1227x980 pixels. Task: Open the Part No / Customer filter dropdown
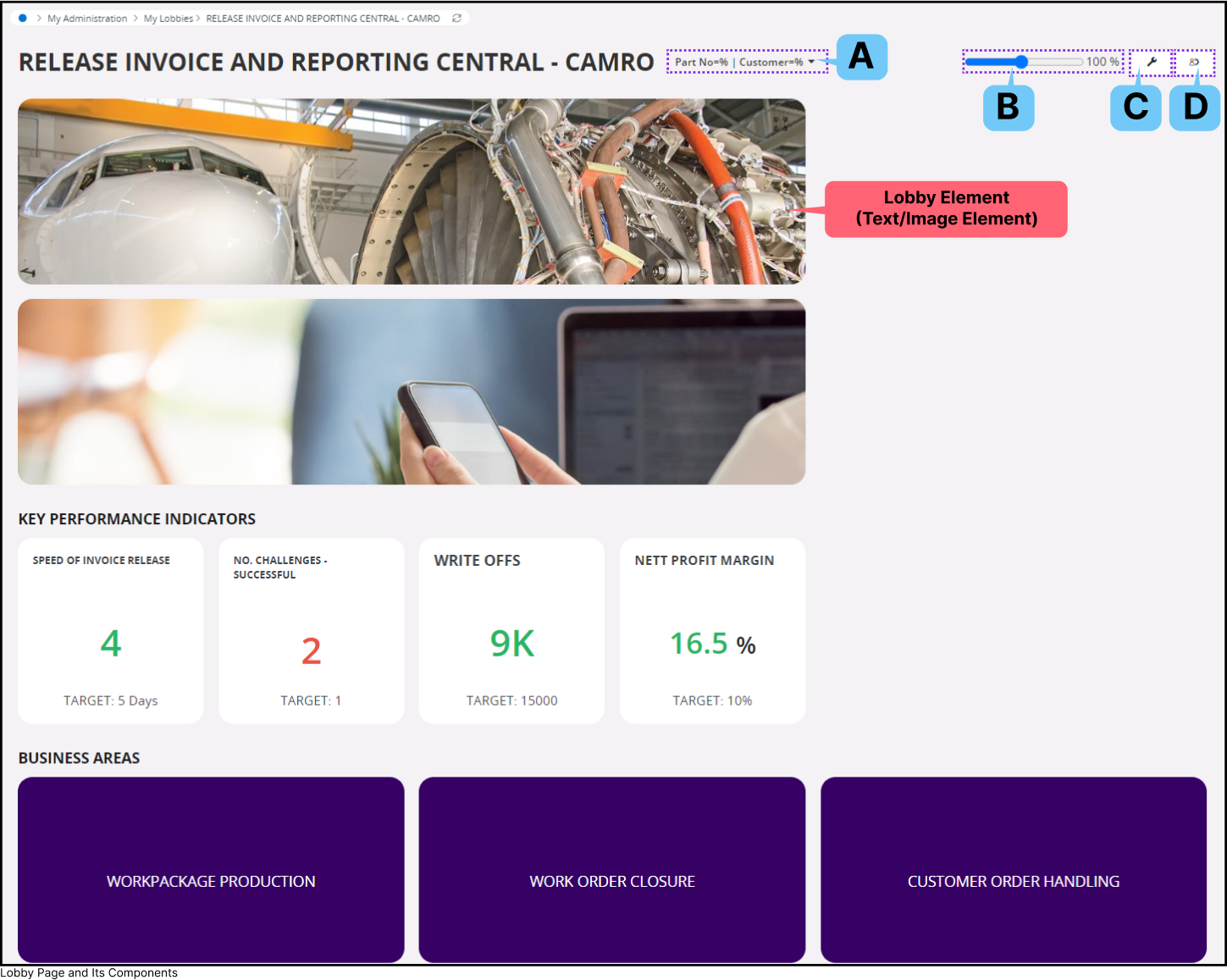745,62
